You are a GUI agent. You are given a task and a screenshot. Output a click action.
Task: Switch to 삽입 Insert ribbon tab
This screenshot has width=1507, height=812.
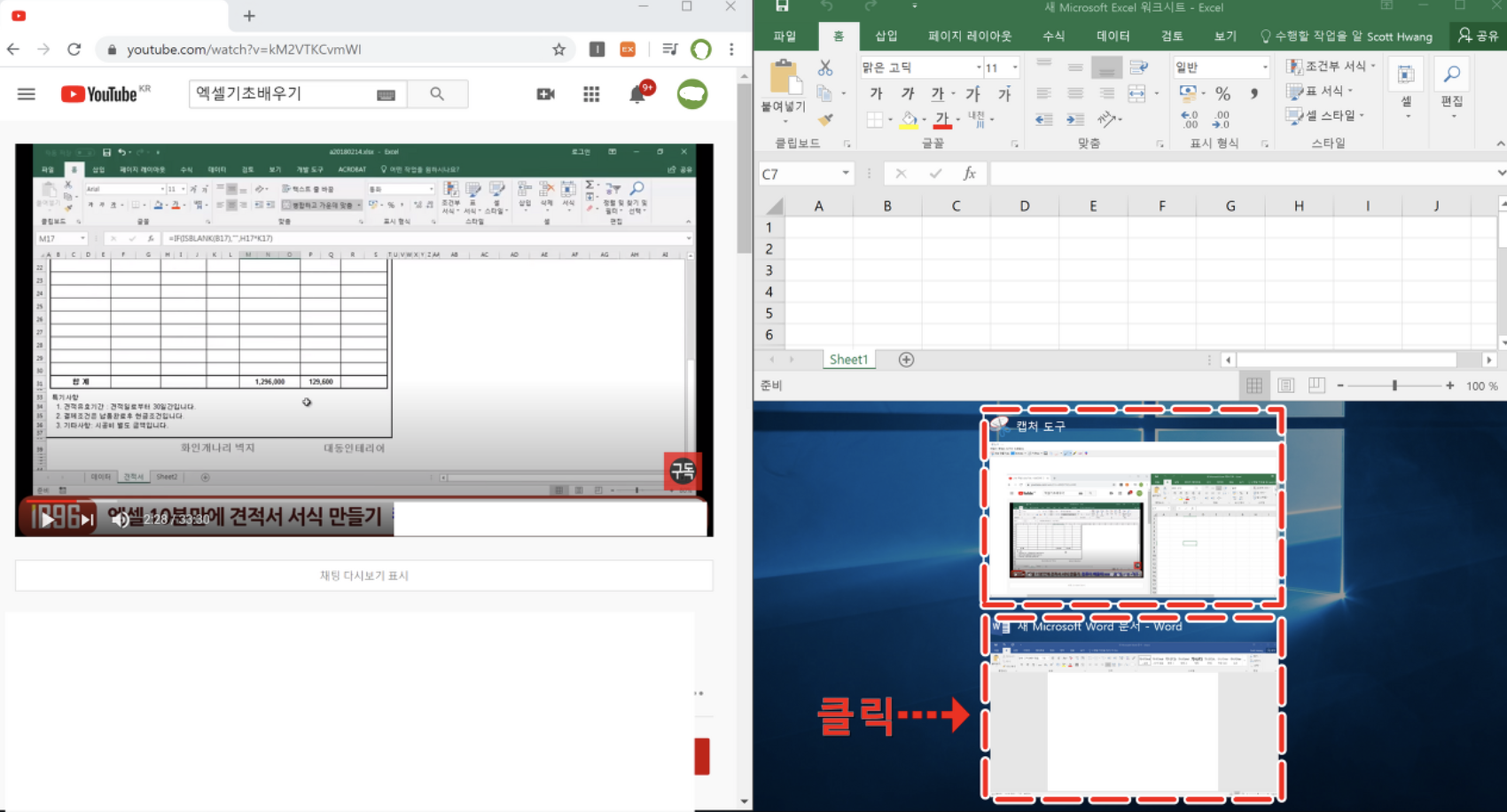tap(886, 36)
